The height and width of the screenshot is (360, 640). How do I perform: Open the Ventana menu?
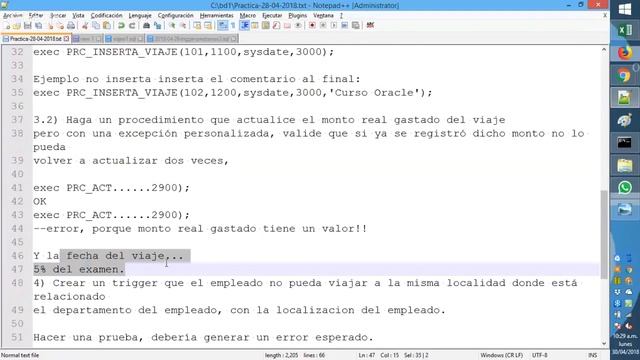pyautogui.click(x=323, y=16)
